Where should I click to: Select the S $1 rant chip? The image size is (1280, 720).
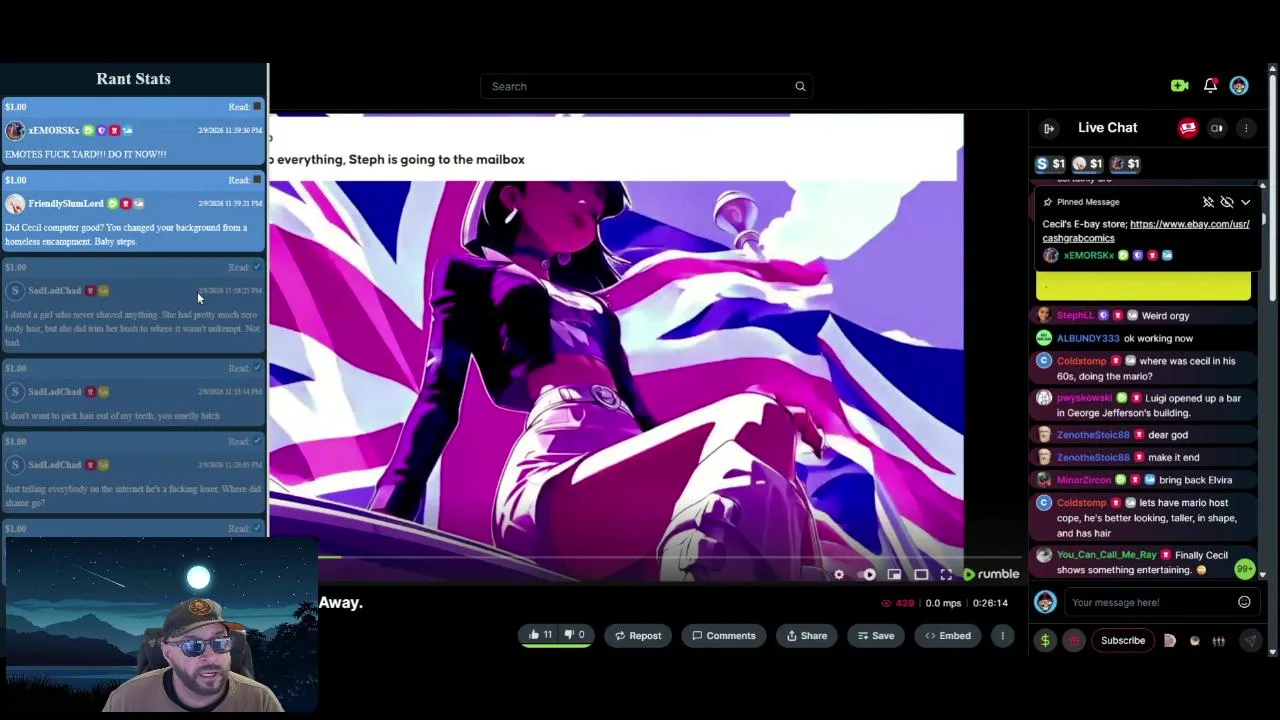tap(1050, 164)
